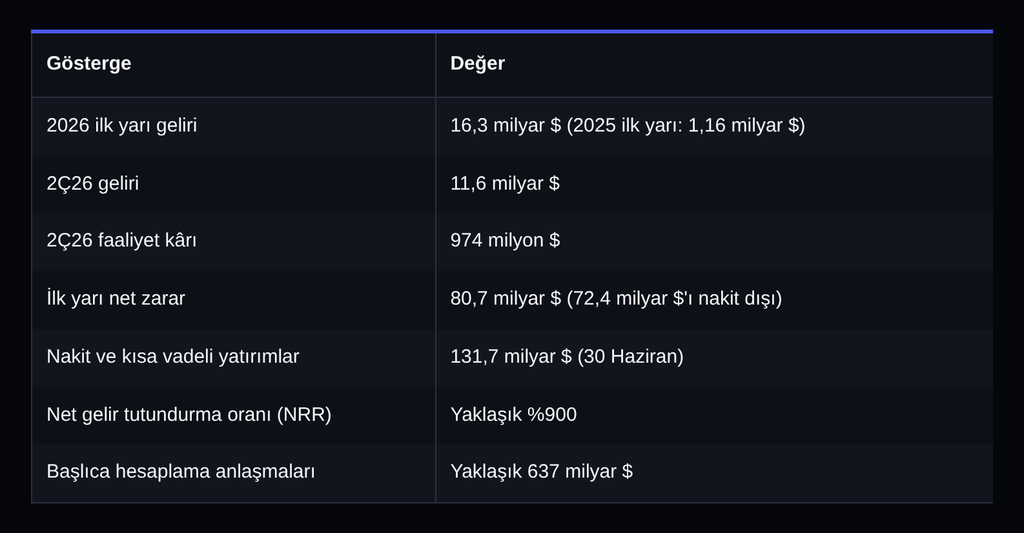Select the 2026 ilk yarı geliri row label
Viewport: 1024px width, 533px height.
pos(121,125)
